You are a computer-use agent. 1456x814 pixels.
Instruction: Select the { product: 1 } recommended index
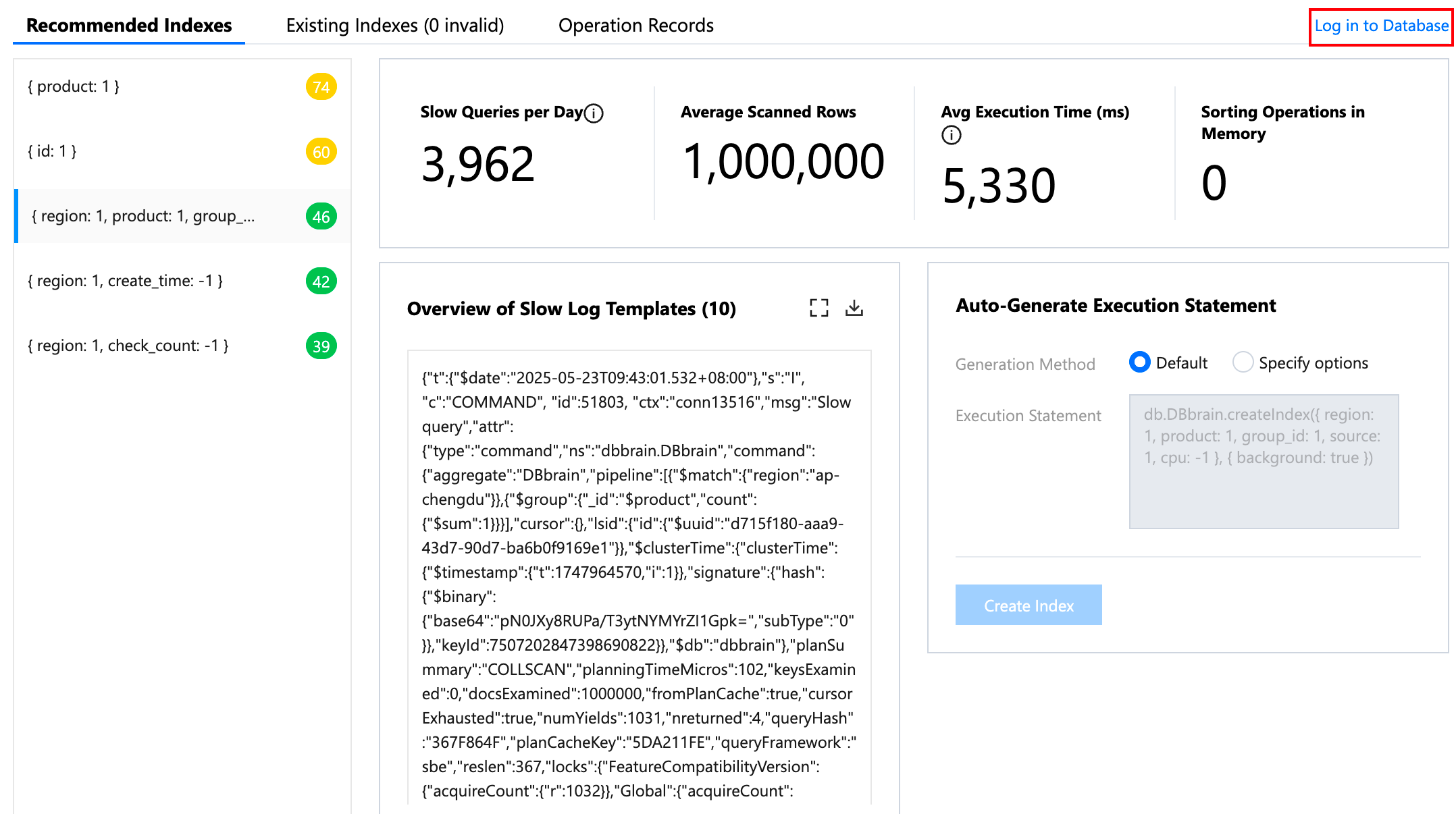coord(74,86)
